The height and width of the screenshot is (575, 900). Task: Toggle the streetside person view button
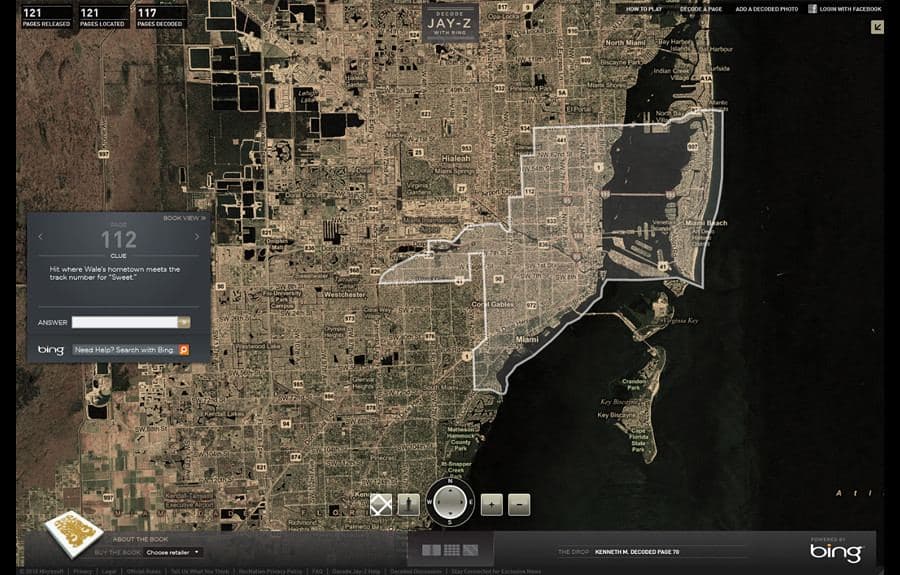pyautogui.click(x=409, y=504)
